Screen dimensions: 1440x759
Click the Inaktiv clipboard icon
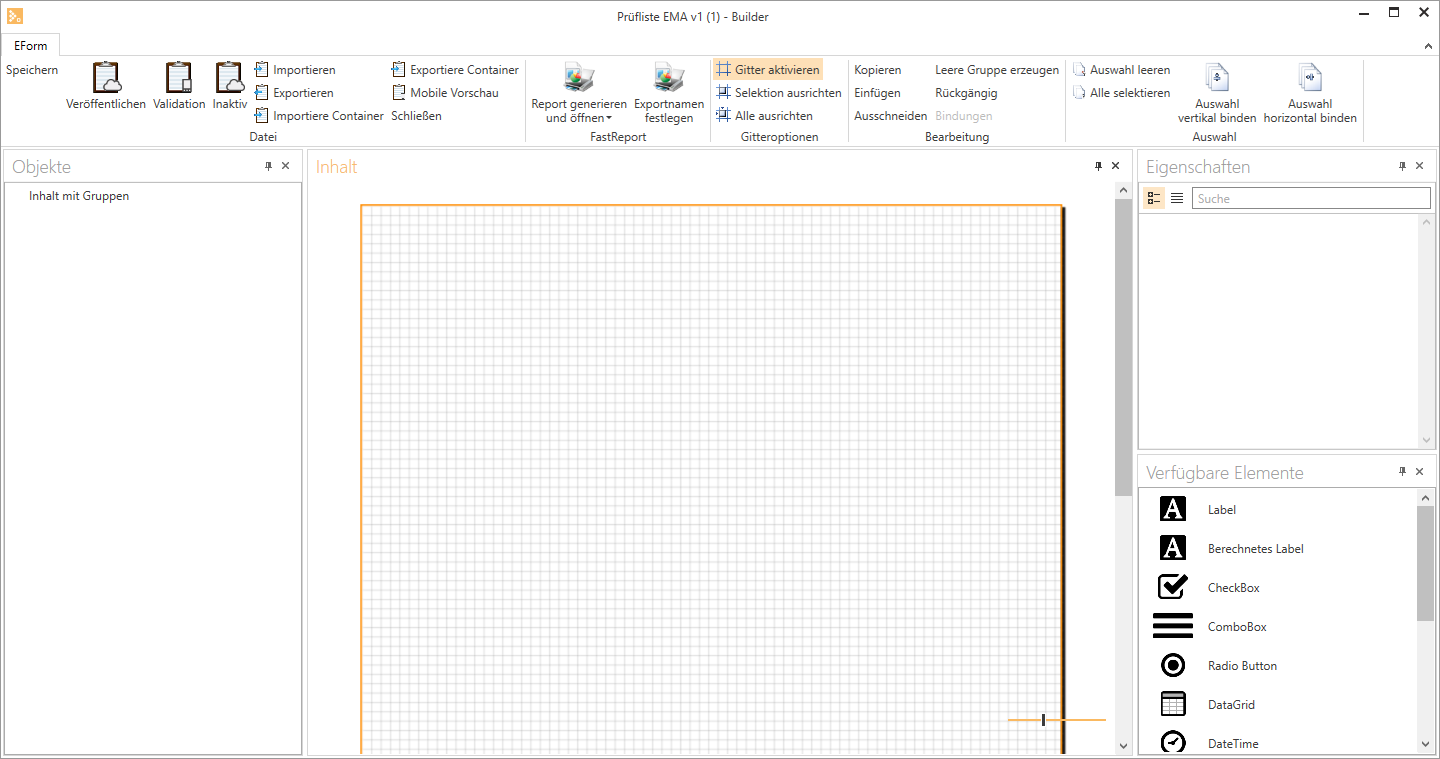click(229, 78)
